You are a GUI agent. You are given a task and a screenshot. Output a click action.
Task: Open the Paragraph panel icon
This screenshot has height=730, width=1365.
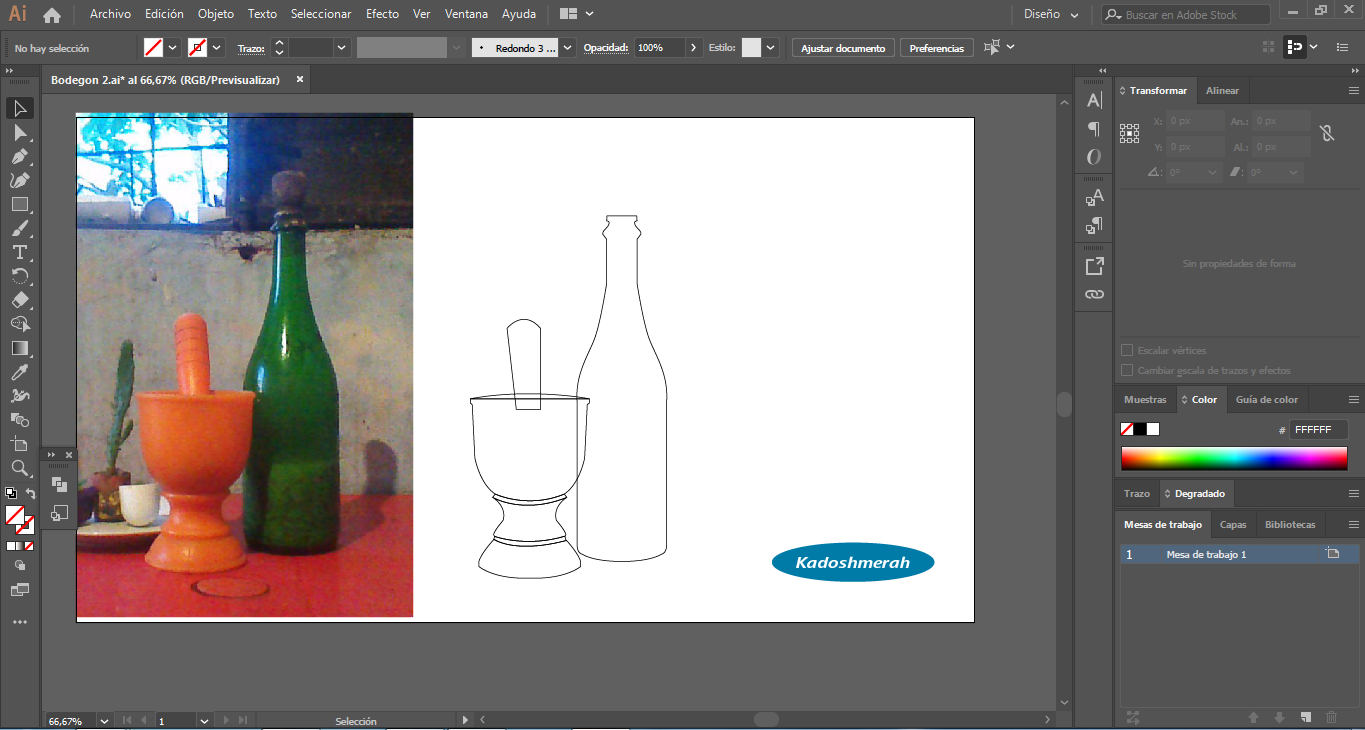click(x=1094, y=129)
